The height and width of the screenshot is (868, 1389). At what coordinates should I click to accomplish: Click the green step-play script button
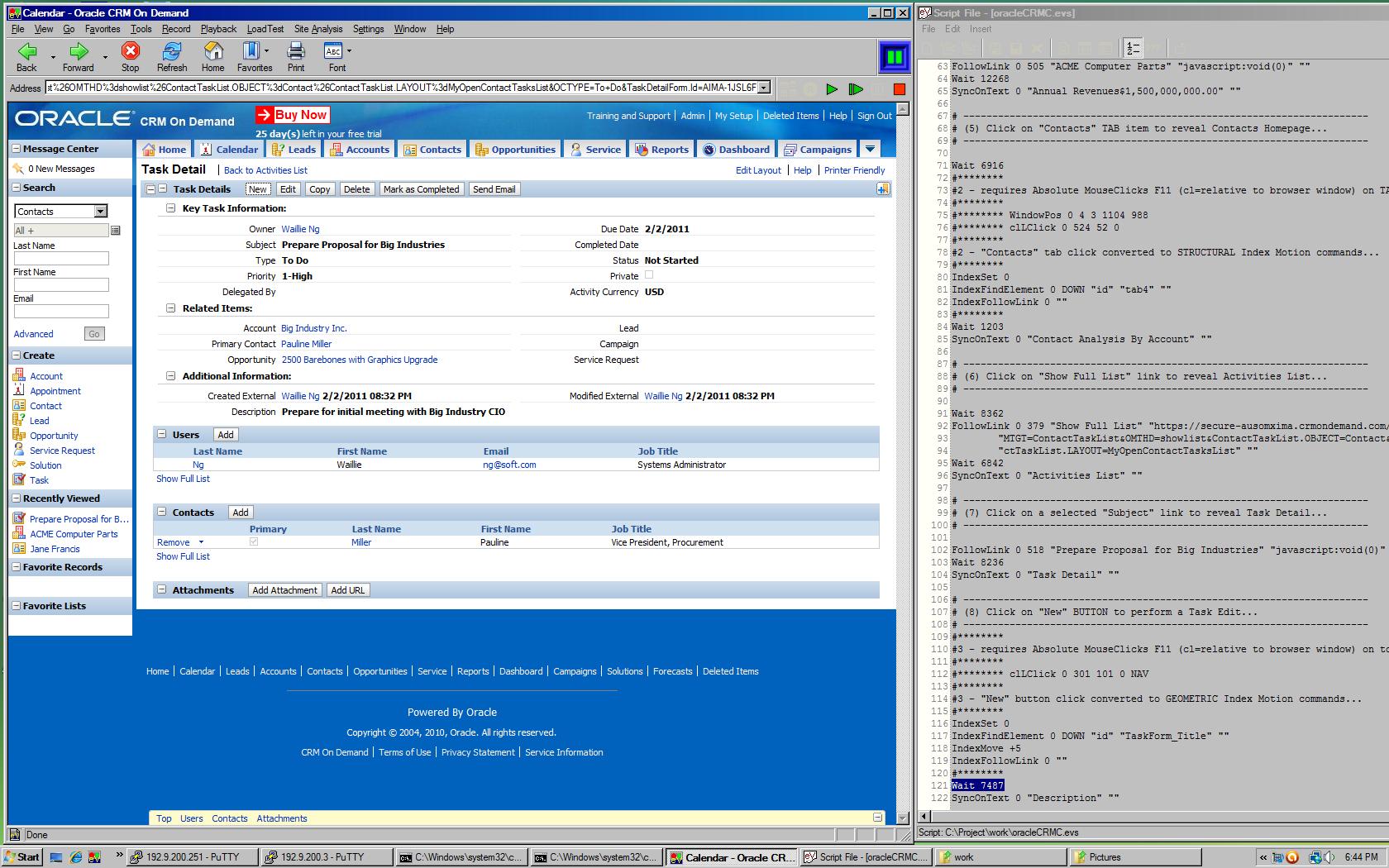(856, 88)
